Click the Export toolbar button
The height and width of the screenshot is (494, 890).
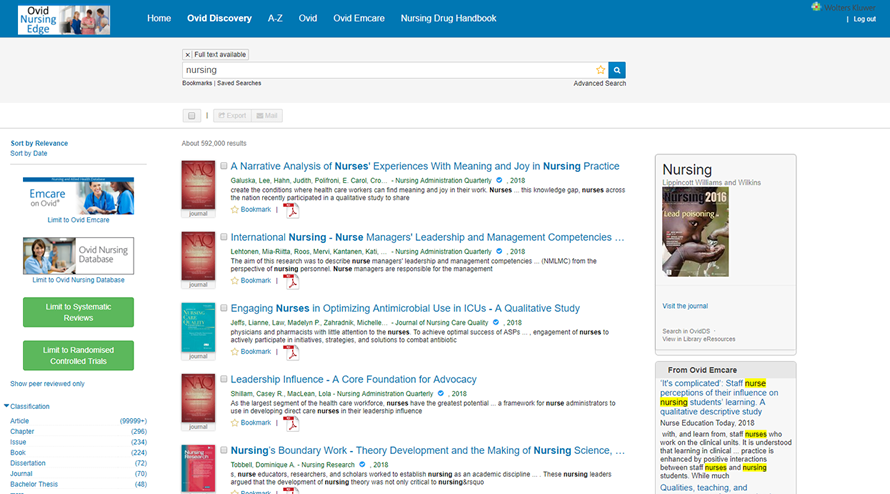[x=232, y=116]
